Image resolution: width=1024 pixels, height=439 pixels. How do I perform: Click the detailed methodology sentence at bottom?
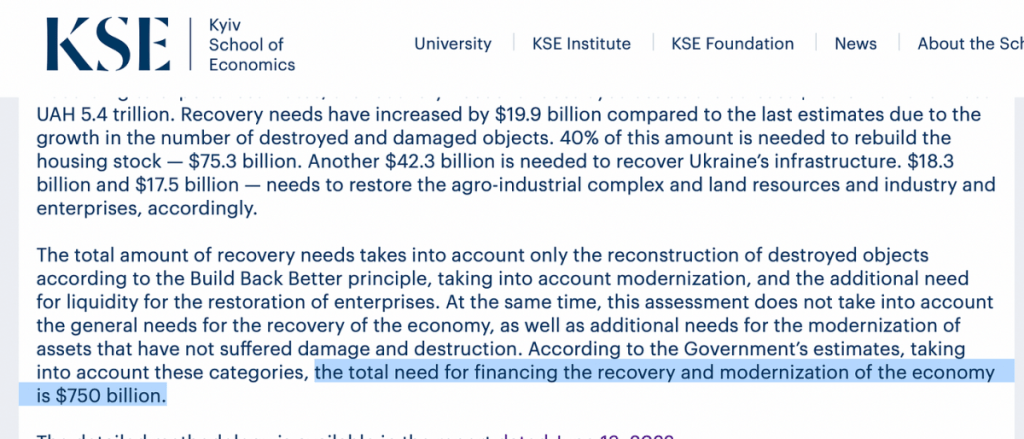pyautogui.click(x=355, y=436)
